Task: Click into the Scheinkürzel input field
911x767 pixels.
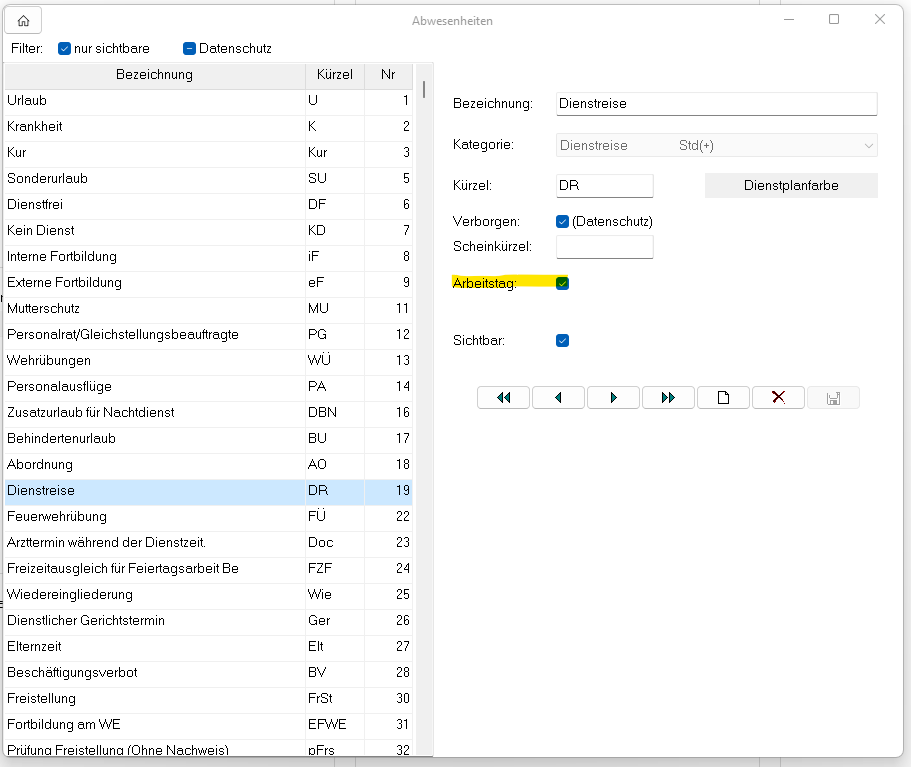Action: (x=604, y=246)
